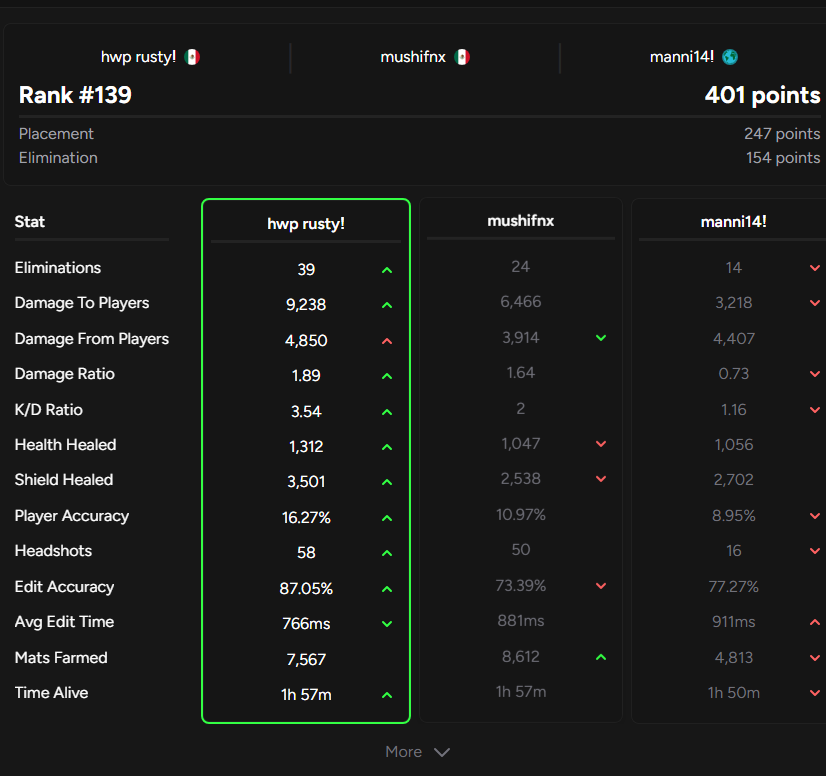Click the 401 points total
Image resolution: width=826 pixels, height=776 pixels.
762,95
